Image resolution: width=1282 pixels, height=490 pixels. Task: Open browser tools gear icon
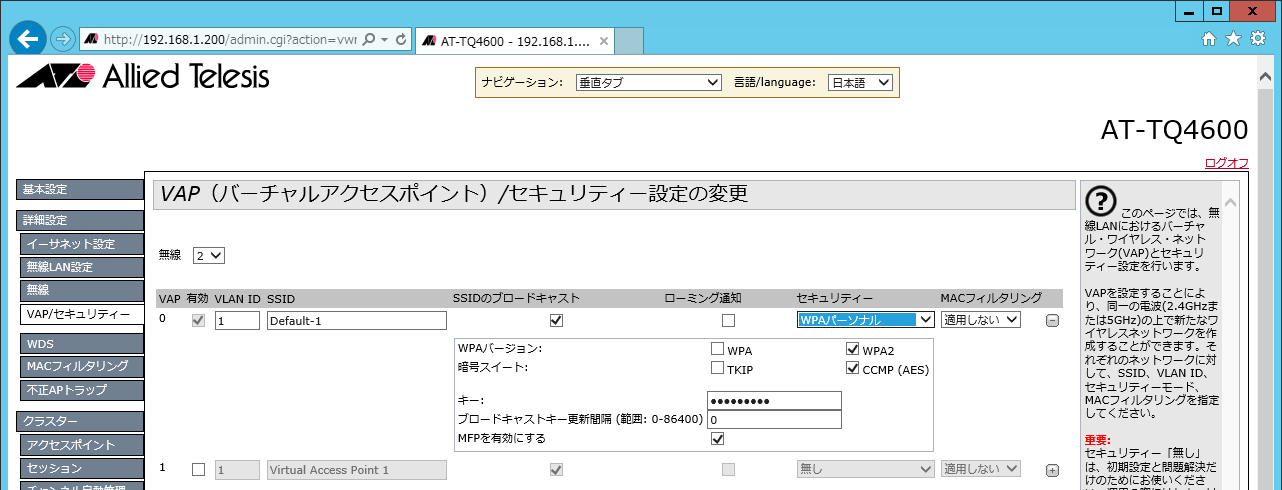[x=1258, y=39]
